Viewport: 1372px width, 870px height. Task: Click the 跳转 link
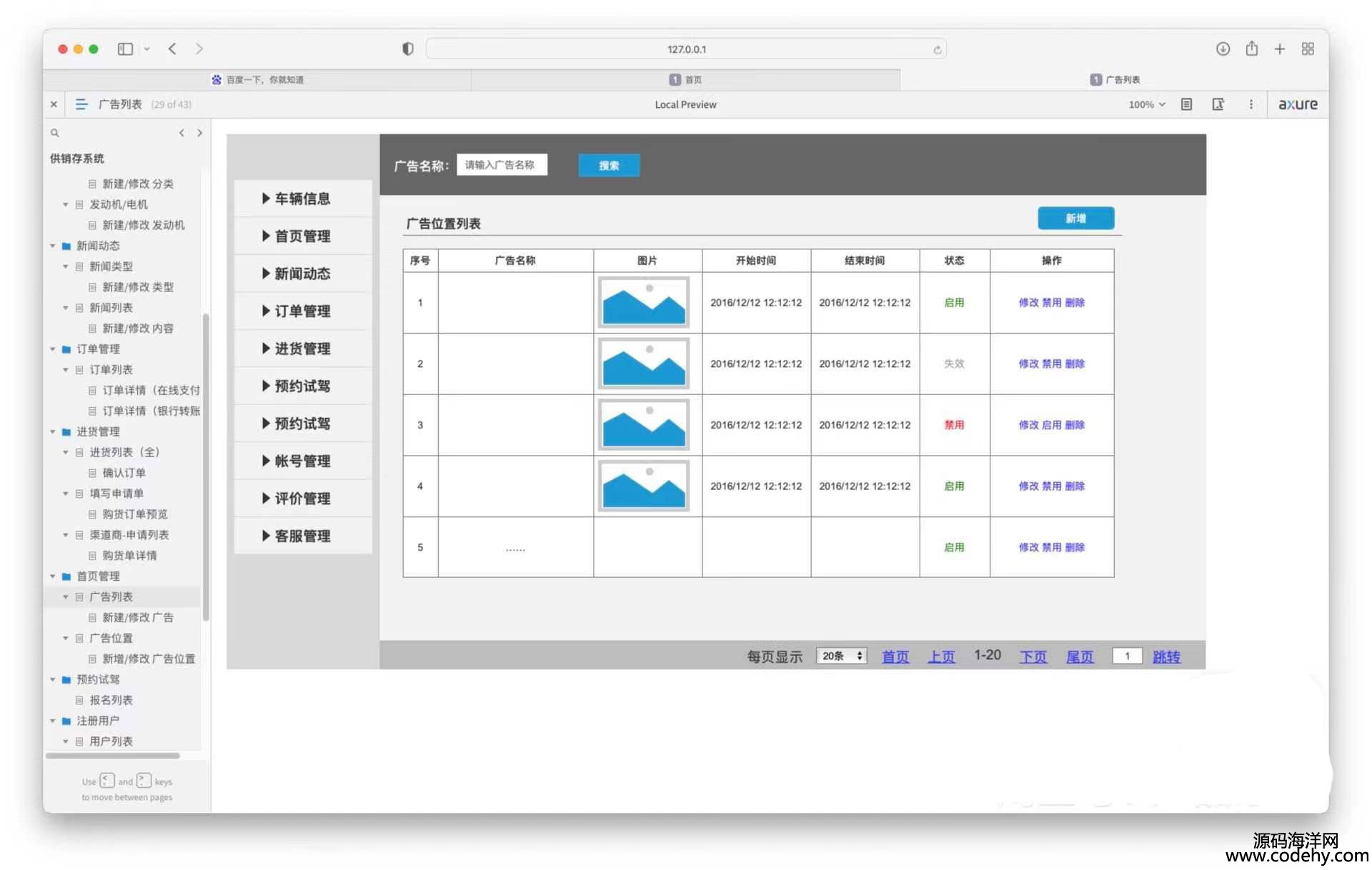click(1166, 656)
